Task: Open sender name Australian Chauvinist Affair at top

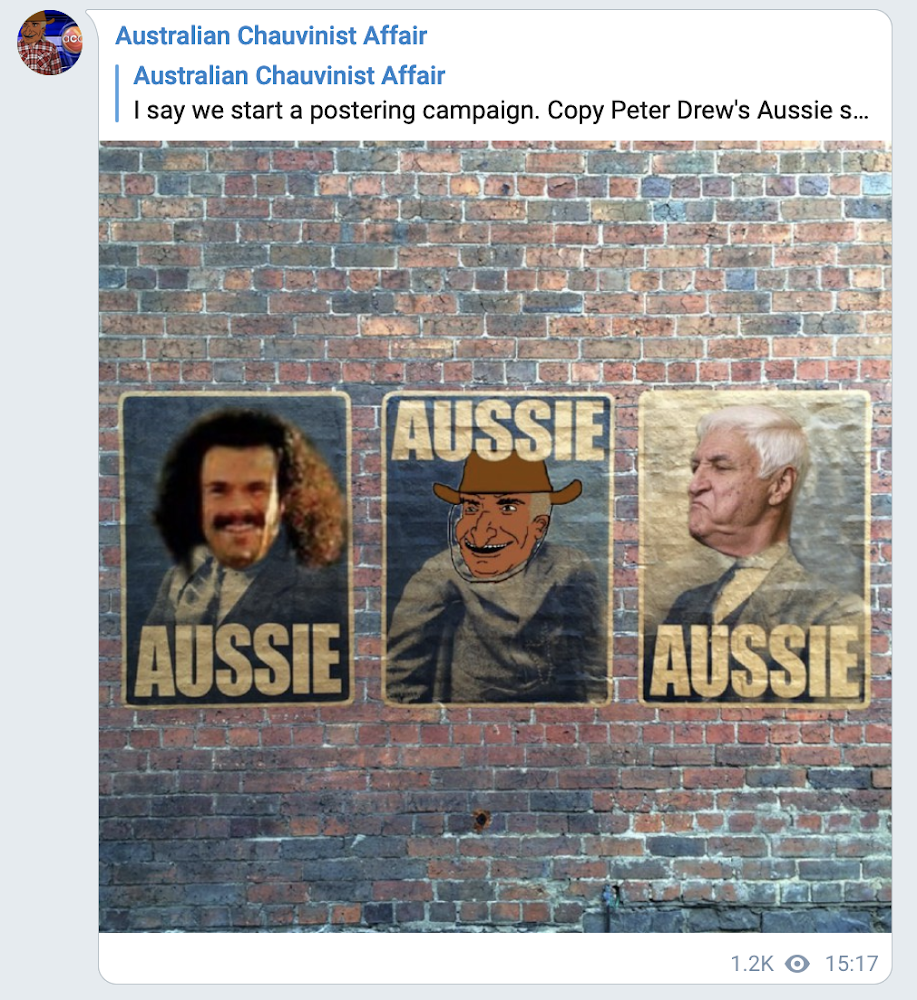Action: (x=271, y=36)
